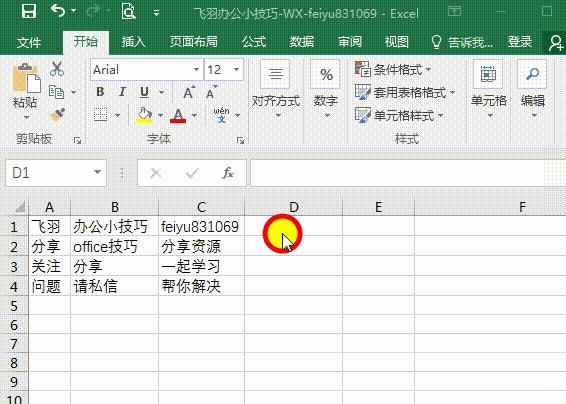Open the Font Color dropdown arrow
Viewport: 566px width, 404px height.
coord(195,116)
